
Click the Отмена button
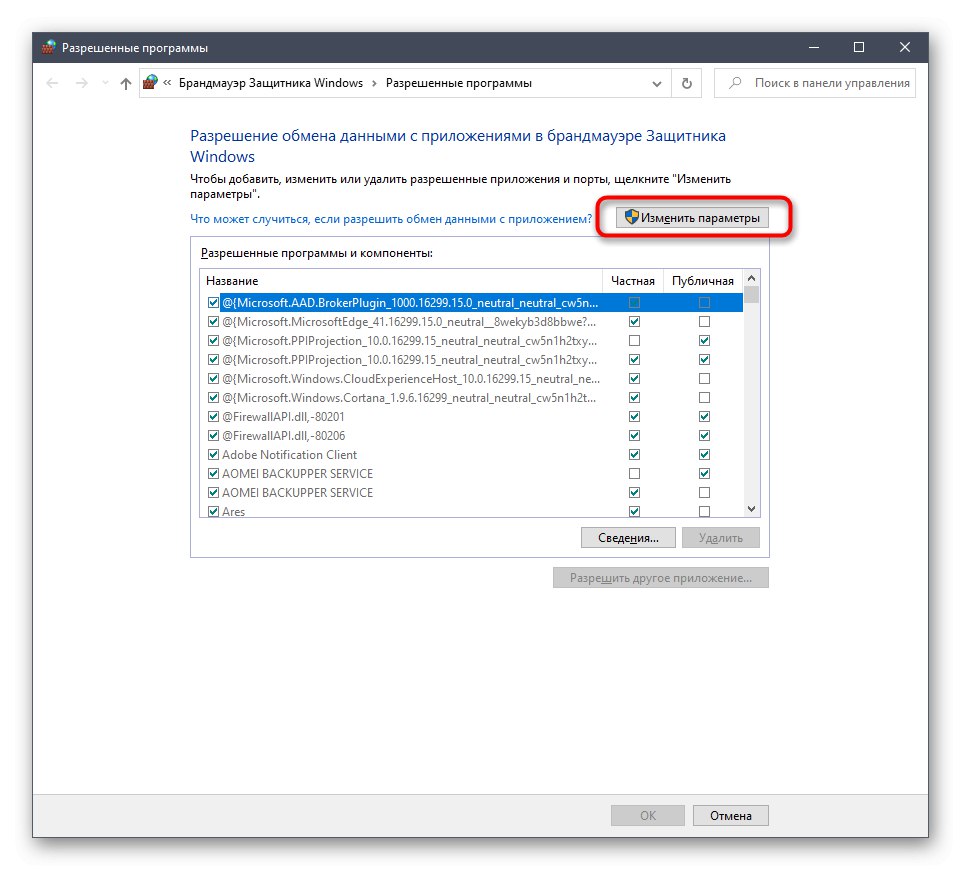click(729, 815)
